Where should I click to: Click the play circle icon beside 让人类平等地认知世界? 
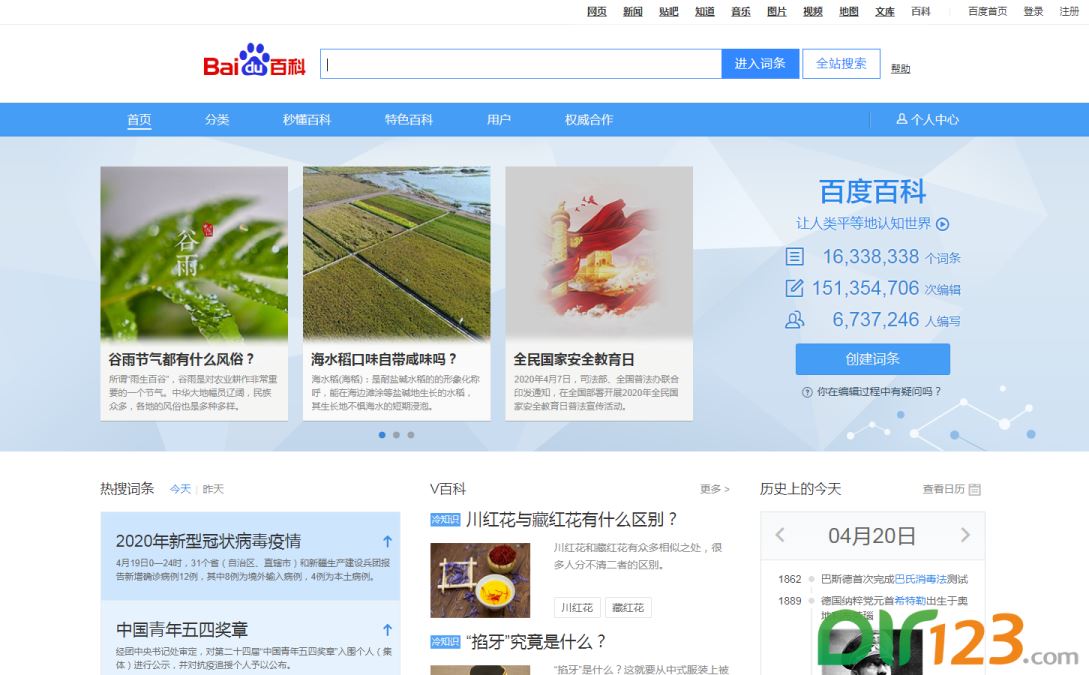pos(942,224)
